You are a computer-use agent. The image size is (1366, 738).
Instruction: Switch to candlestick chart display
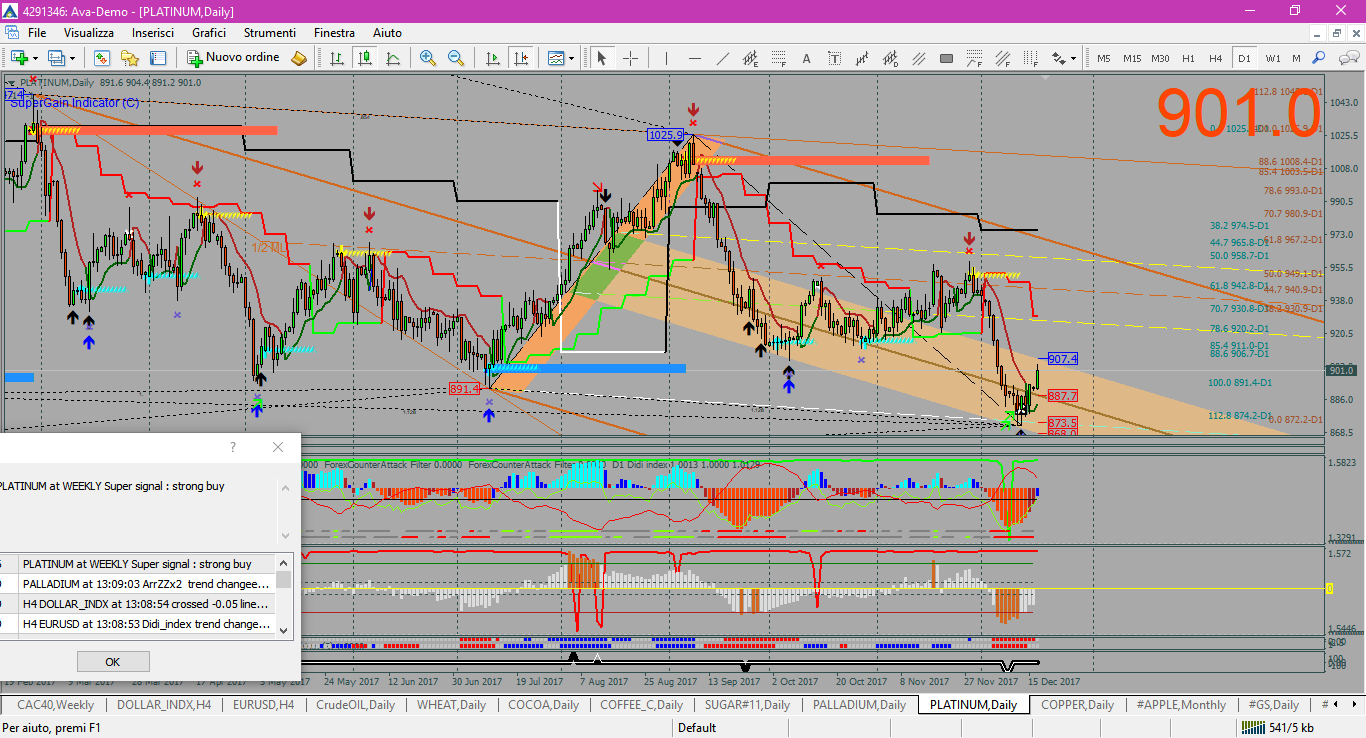(x=364, y=58)
